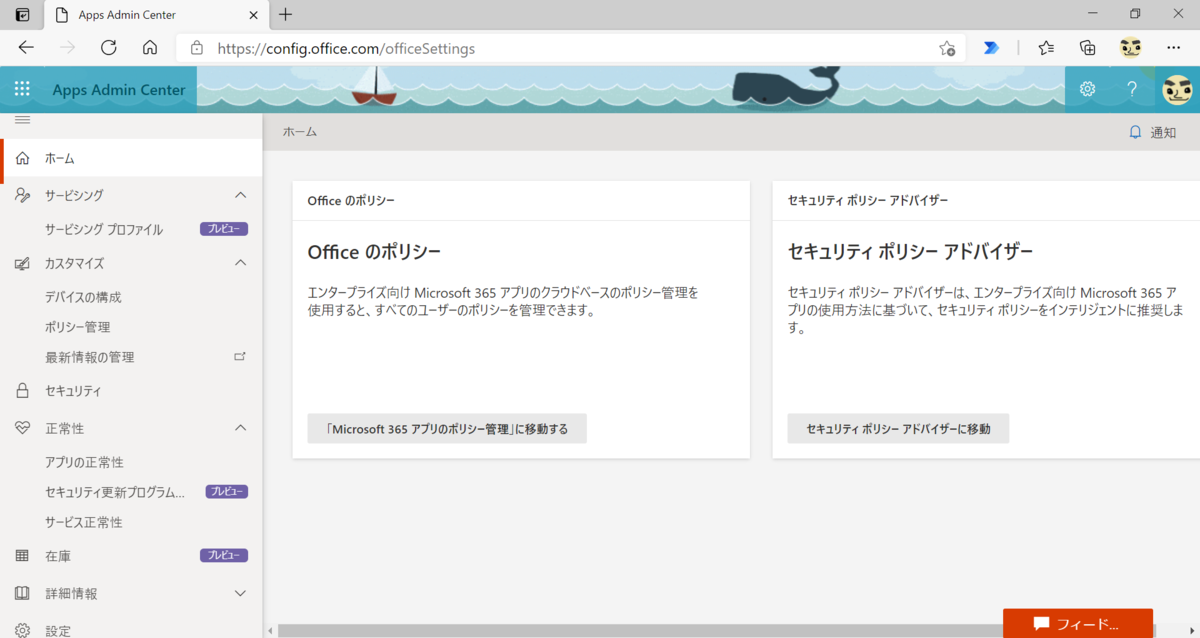The image size is (1200, 638).
Task: Click external link icon beside 最新情報の管理
Action: (x=239, y=356)
